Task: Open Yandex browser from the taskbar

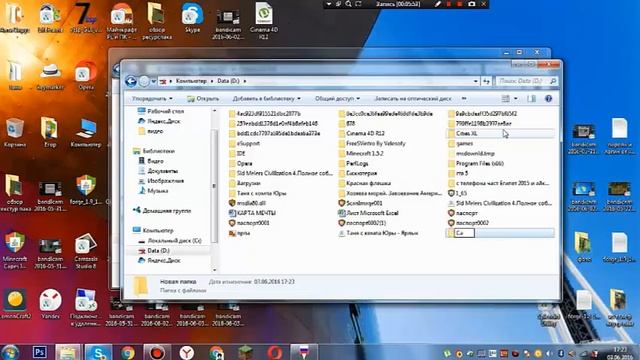Action: click(x=187, y=352)
